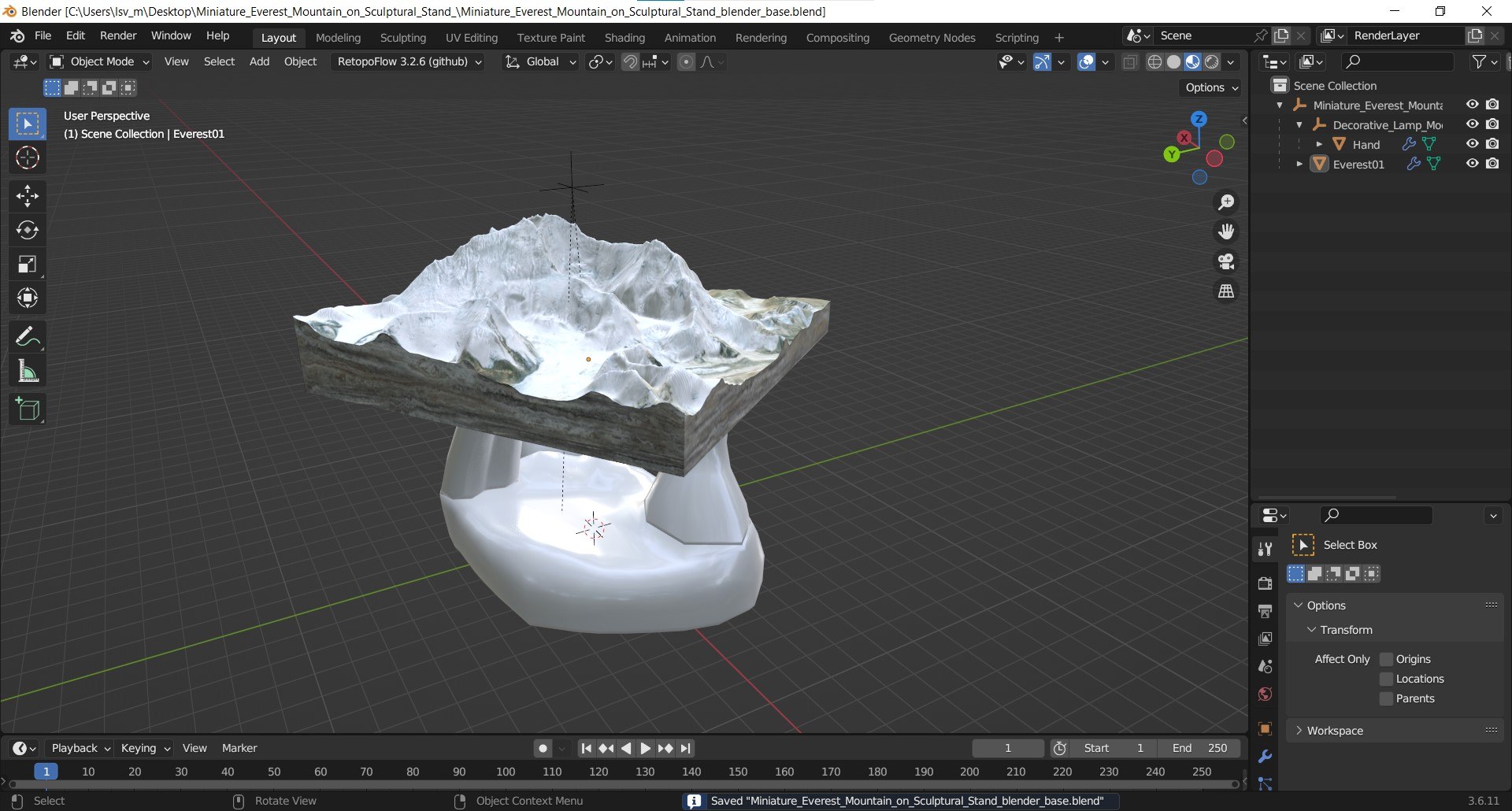Open the RetopoFlow 3.2.6 dropdown
The height and width of the screenshot is (811, 1512).
(409, 61)
